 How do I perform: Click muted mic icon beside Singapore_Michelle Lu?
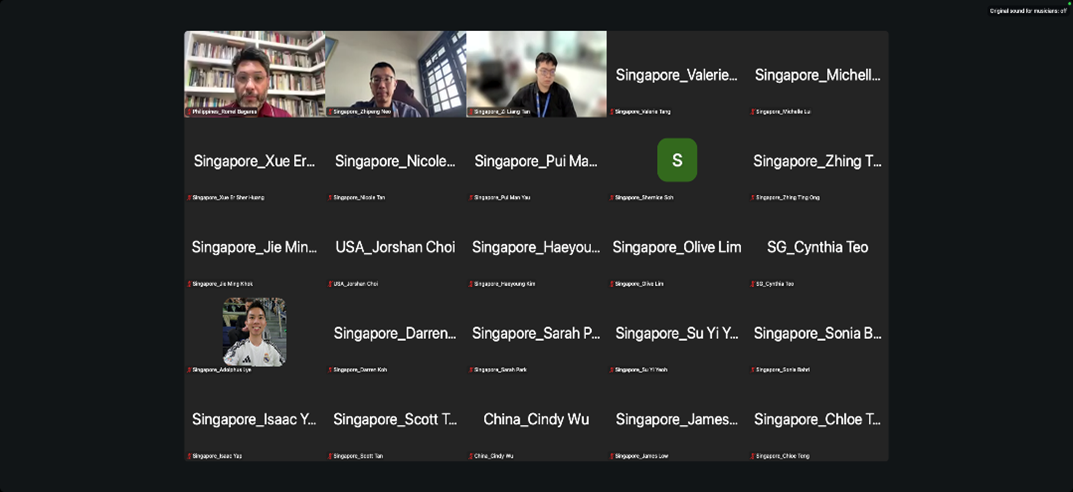pos(753,112)
